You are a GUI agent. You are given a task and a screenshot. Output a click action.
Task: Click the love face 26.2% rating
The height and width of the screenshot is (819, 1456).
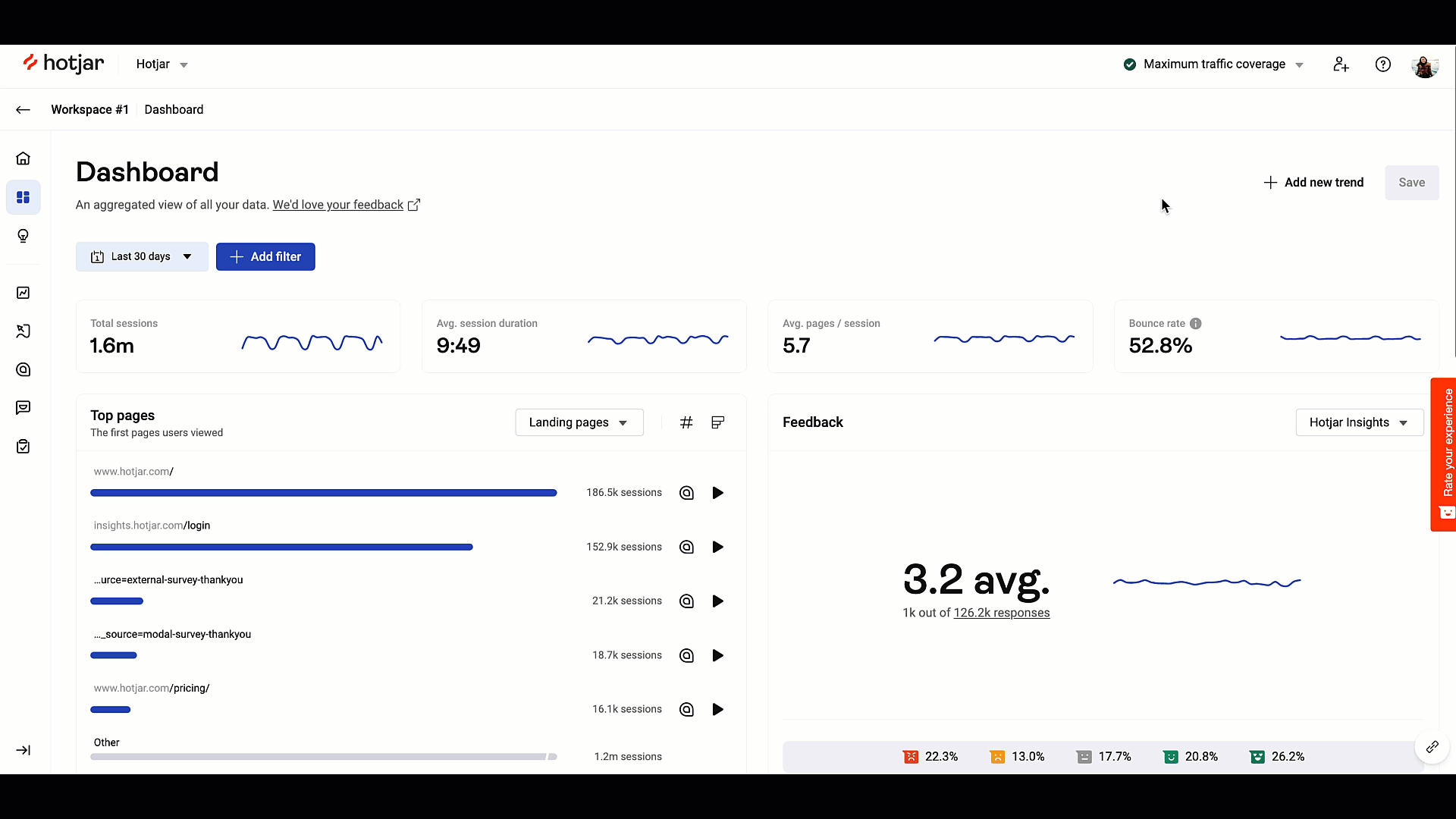1277,757
